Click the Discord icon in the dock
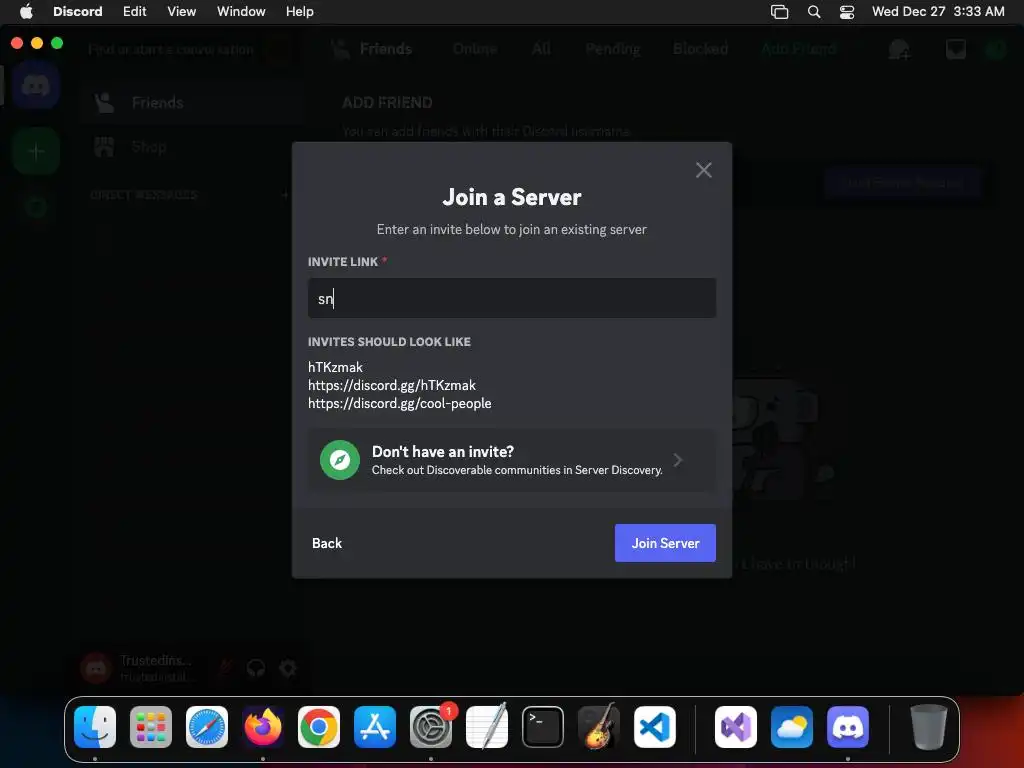Screen dimensions: 1024x768 pos(848,727)
